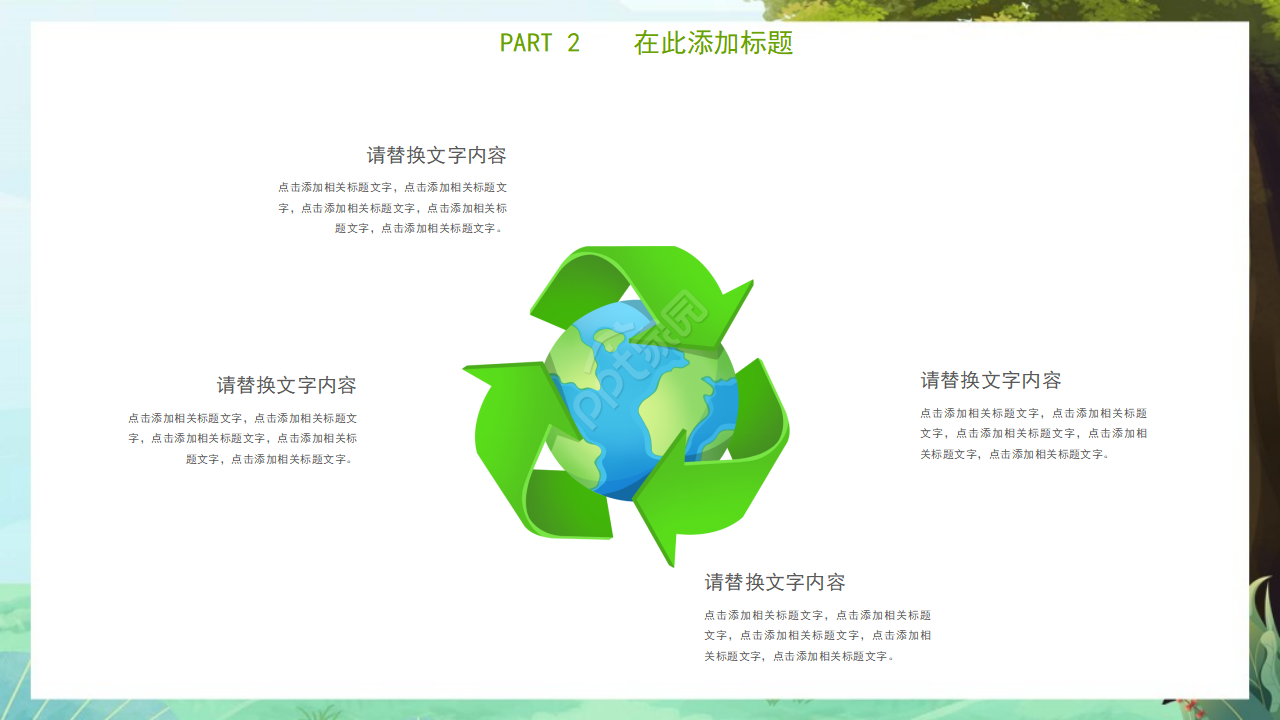Click the uppermost '请替换文字内容' heading
The width and height of the screenshot is (1280, 720).
(436, 155)
